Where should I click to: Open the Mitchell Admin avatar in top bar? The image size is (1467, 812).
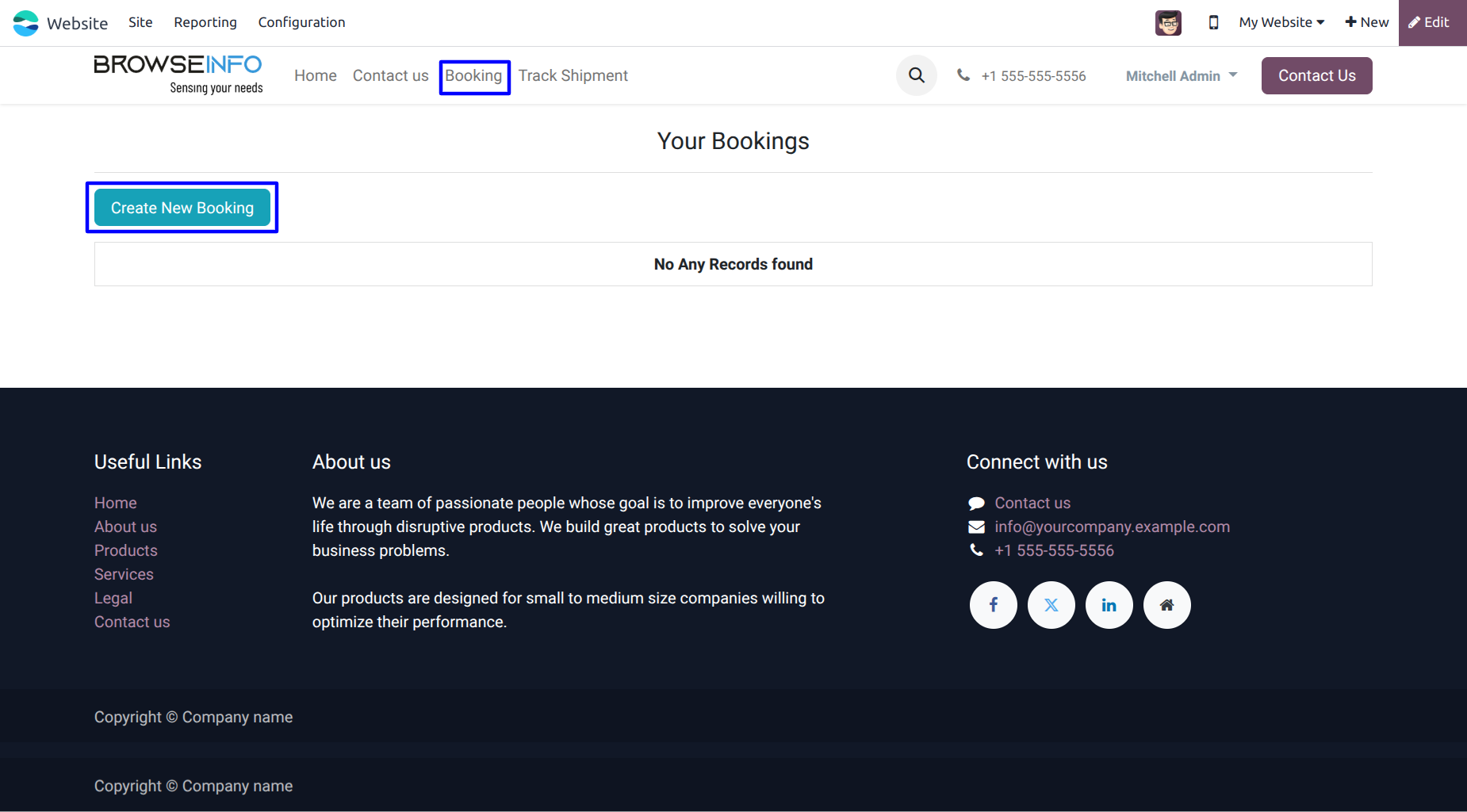1168,23
